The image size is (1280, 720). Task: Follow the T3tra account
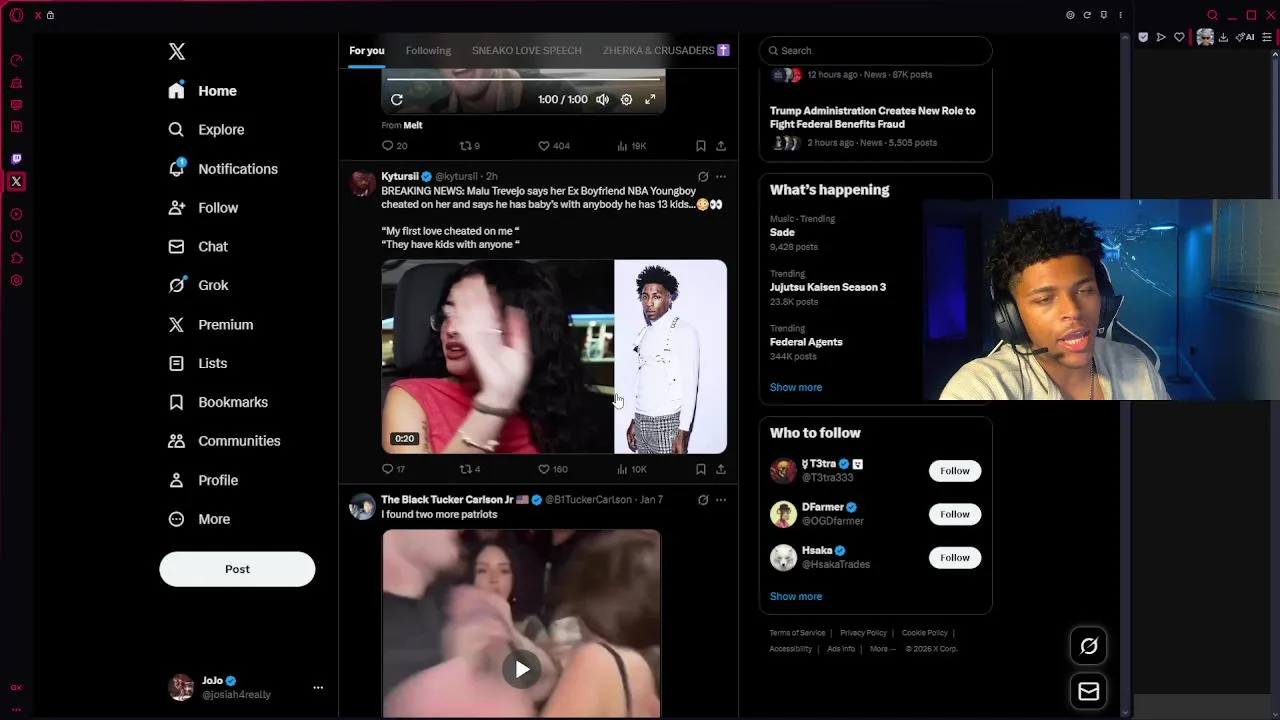coord(955,471)
